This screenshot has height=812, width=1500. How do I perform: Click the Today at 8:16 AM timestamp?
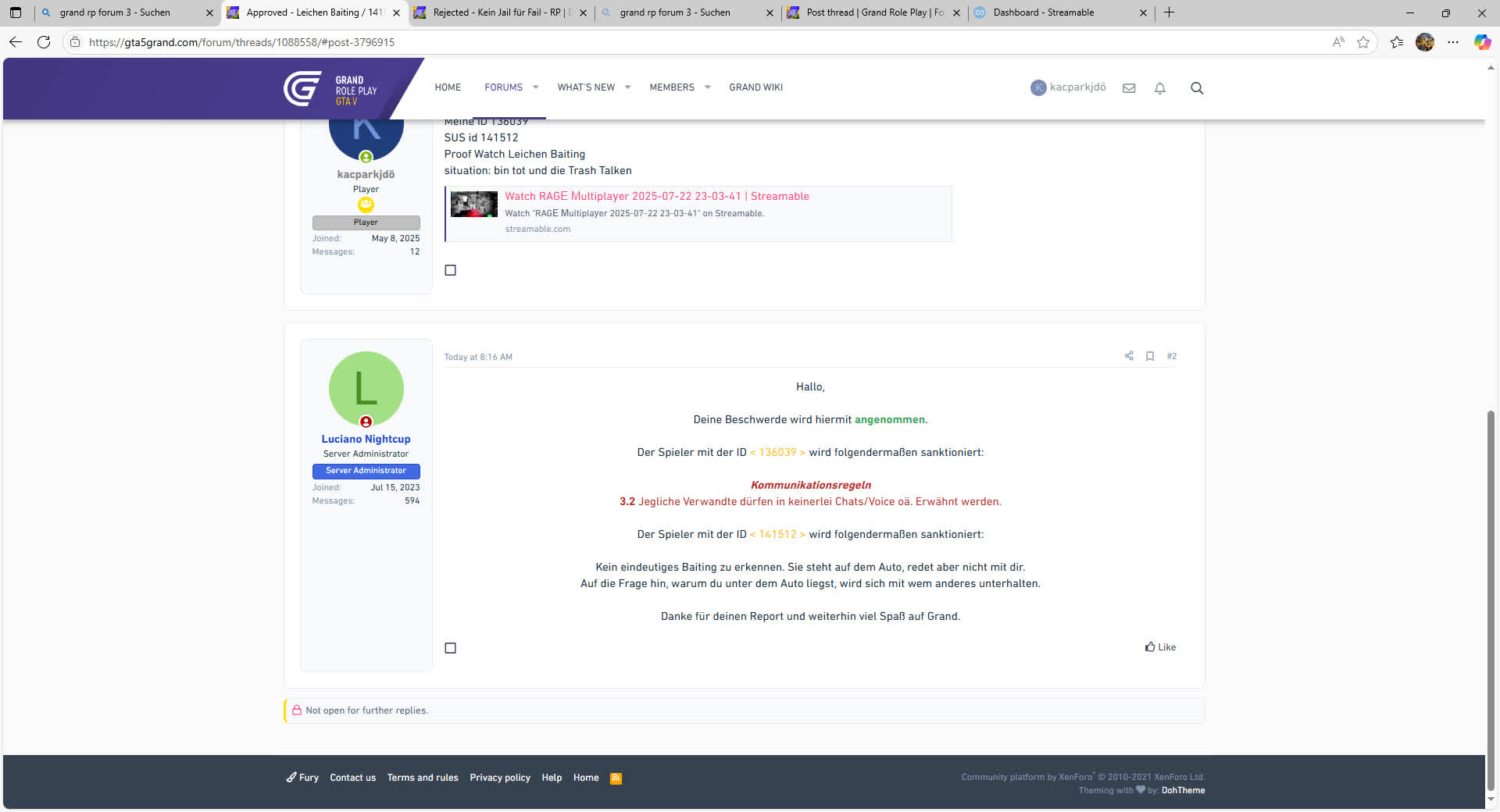(478, 357)
